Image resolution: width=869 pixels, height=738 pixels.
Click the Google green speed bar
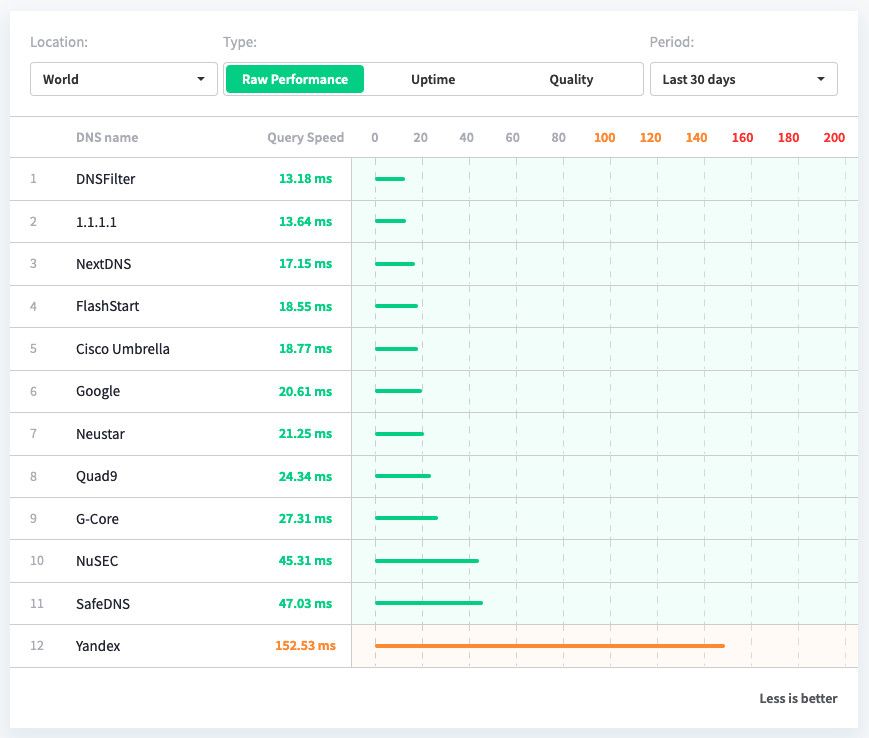pos(398,391)
